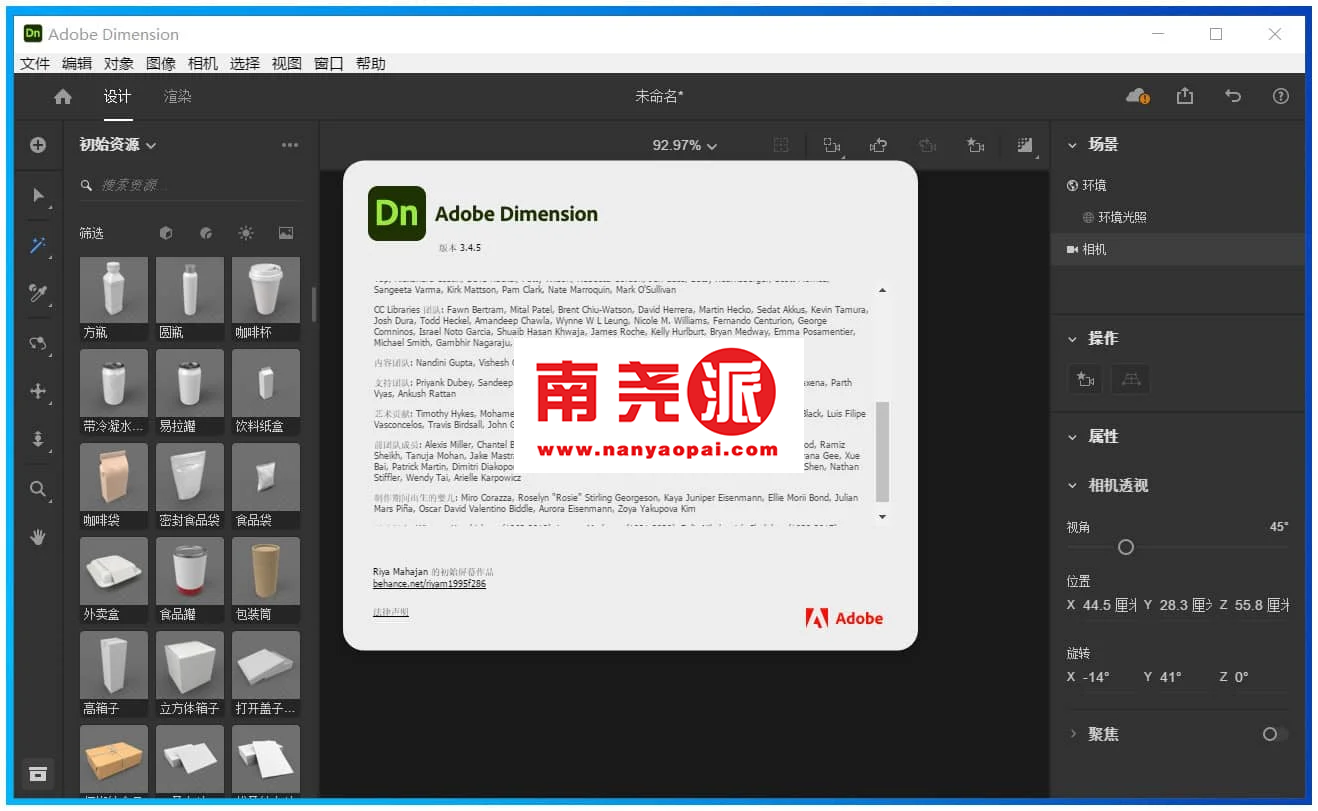The image size is (1318, 811).
Task: Open the 相机 menu
Action: click(x=203, y=63)
